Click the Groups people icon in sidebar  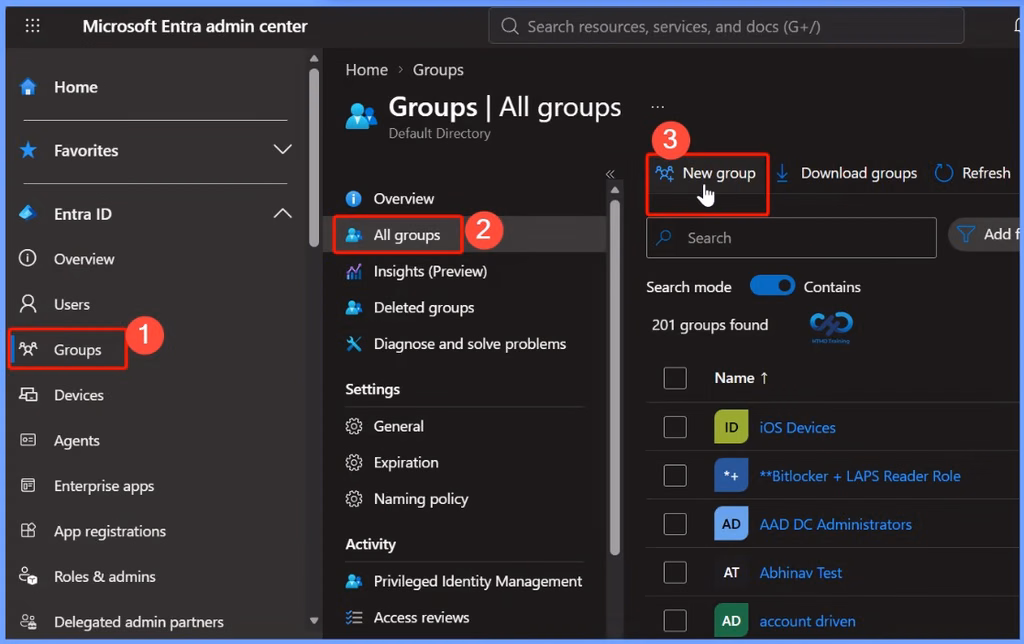coord(28,349)
